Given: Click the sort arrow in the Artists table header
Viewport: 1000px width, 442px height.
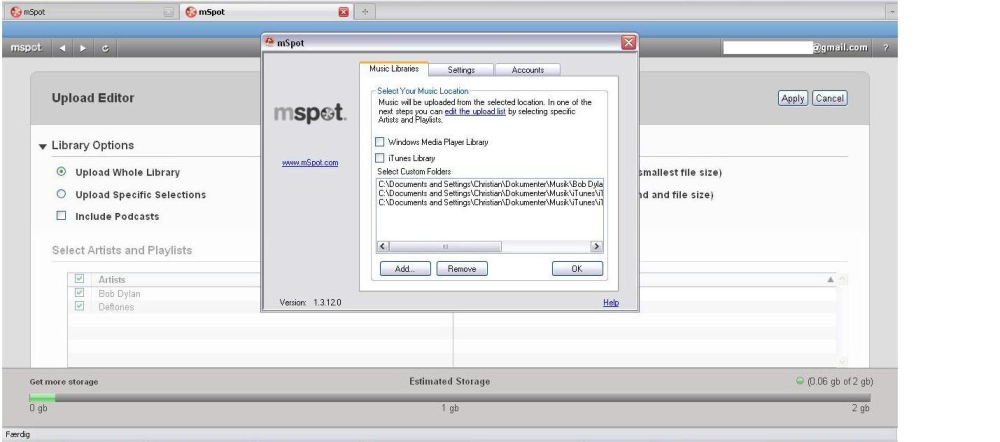Looking at the screenshot, I should [830, 279].
